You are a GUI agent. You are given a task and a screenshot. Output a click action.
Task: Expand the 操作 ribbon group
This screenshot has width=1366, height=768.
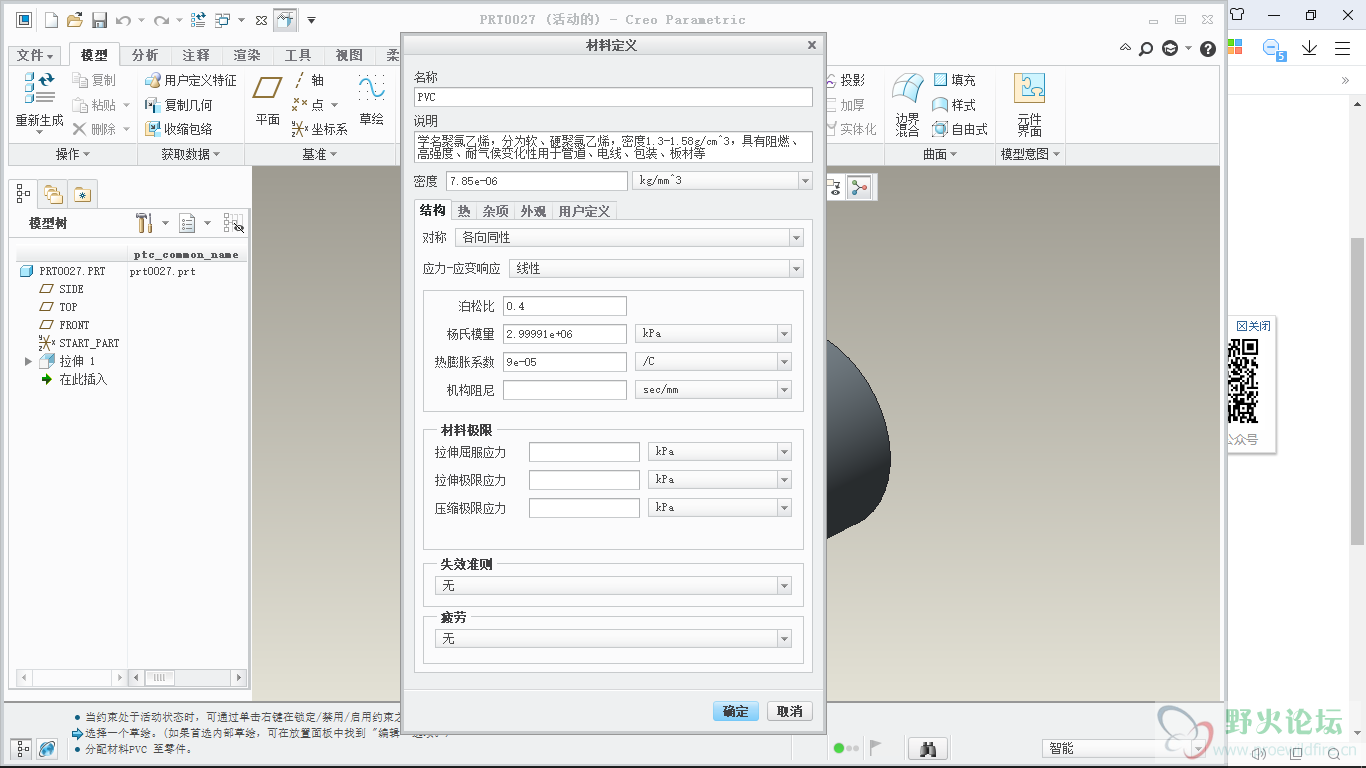click(x=73, y=154)
